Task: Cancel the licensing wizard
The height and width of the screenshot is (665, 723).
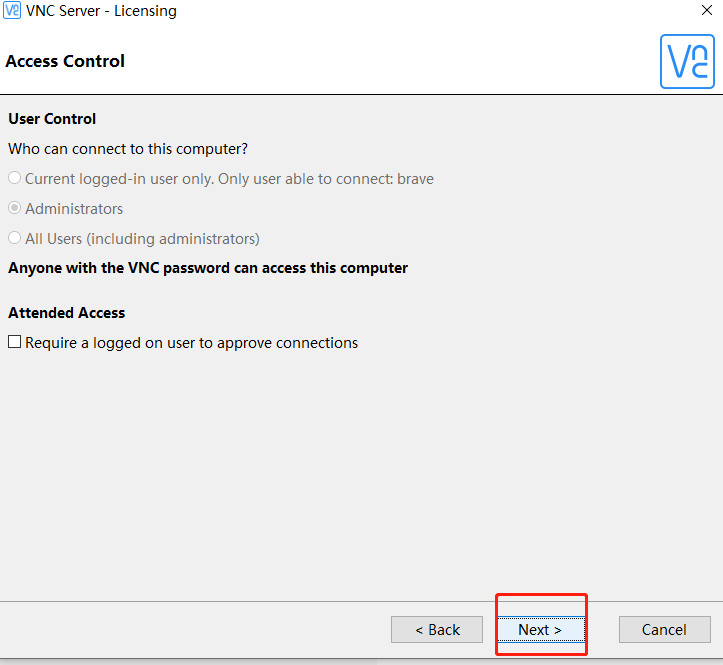Action: click(x=664, y=630)
